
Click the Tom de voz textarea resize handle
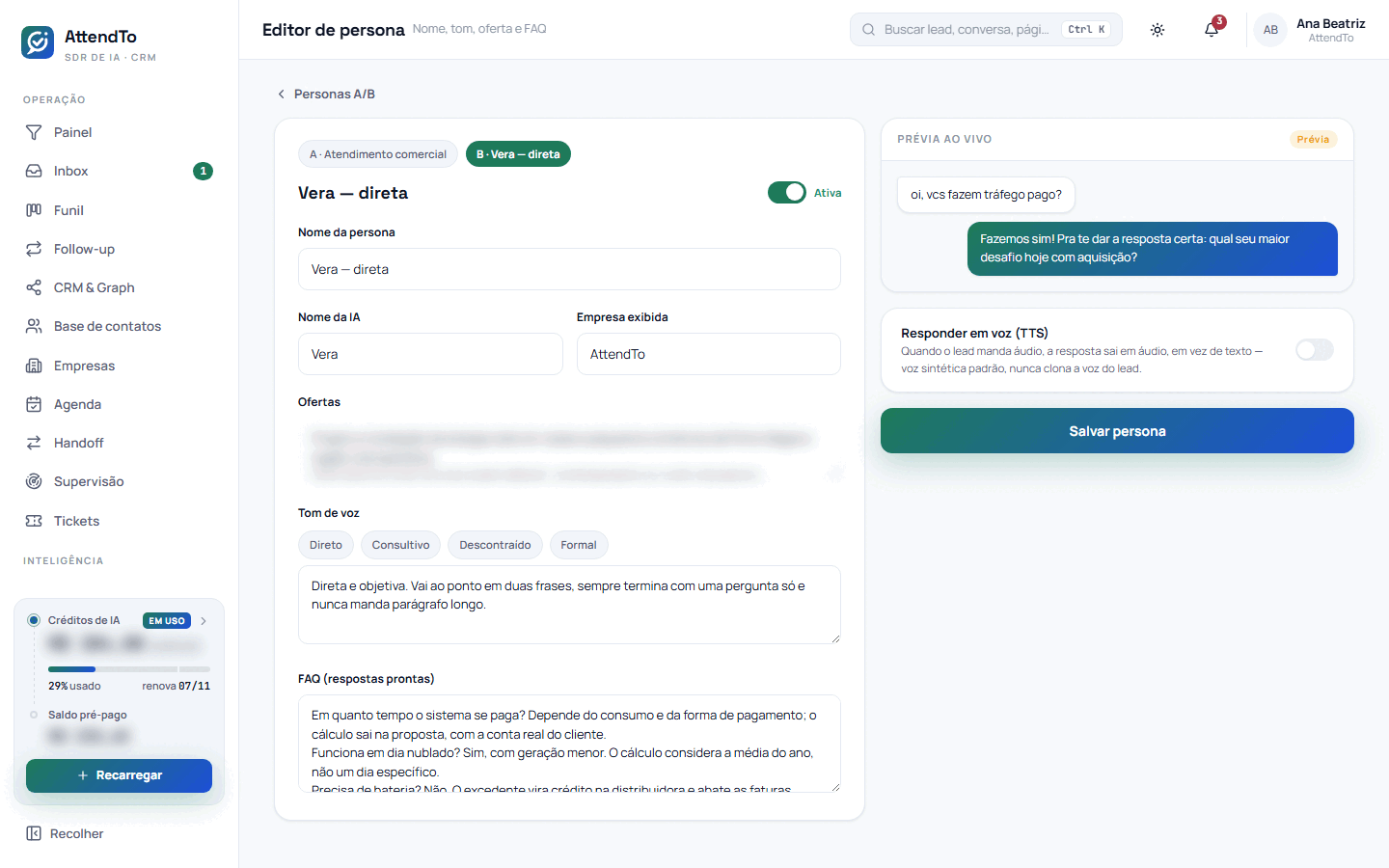click(x=835, y=638)
